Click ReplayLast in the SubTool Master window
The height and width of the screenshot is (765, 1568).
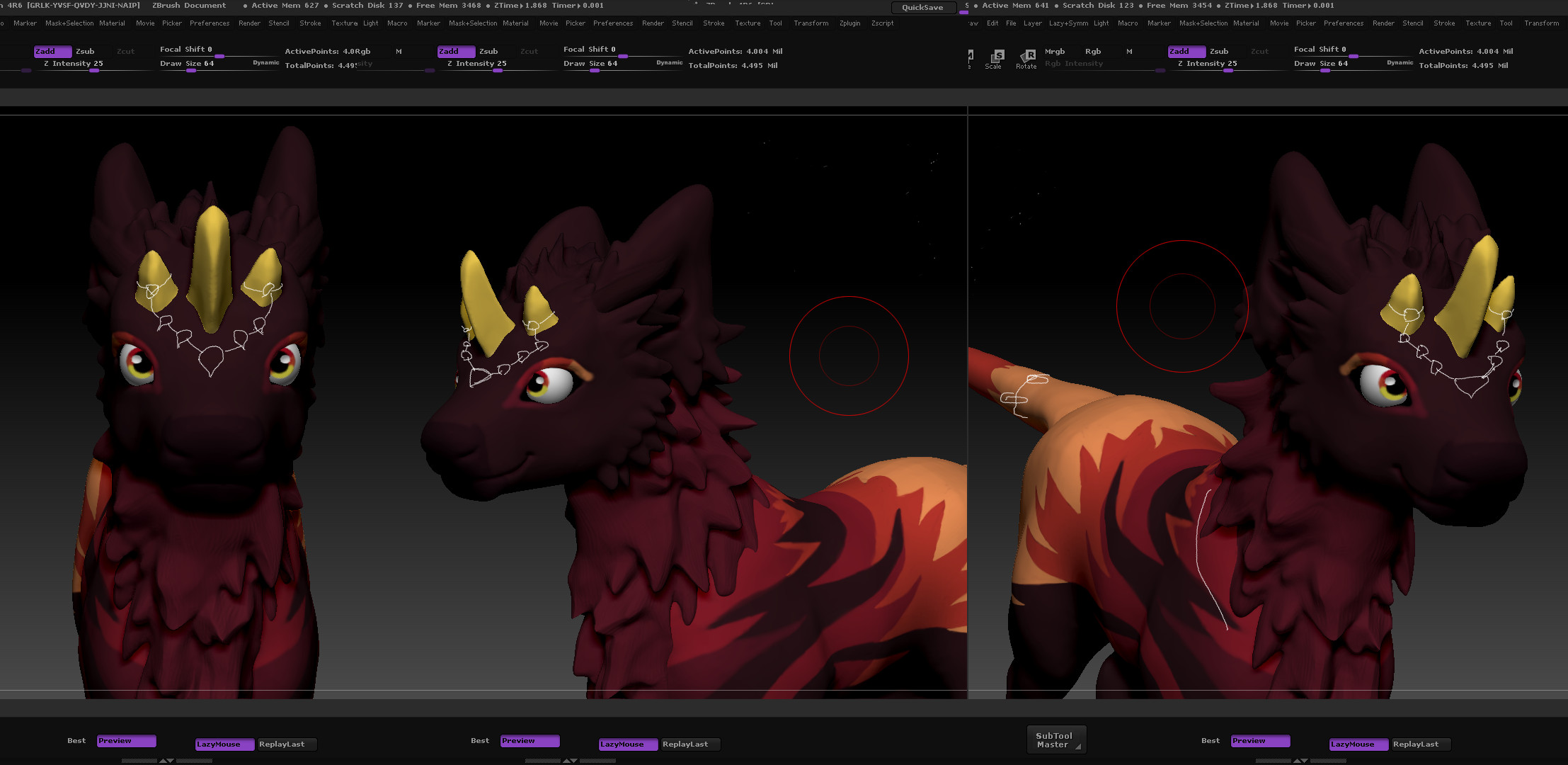[x=1420, y=744]
